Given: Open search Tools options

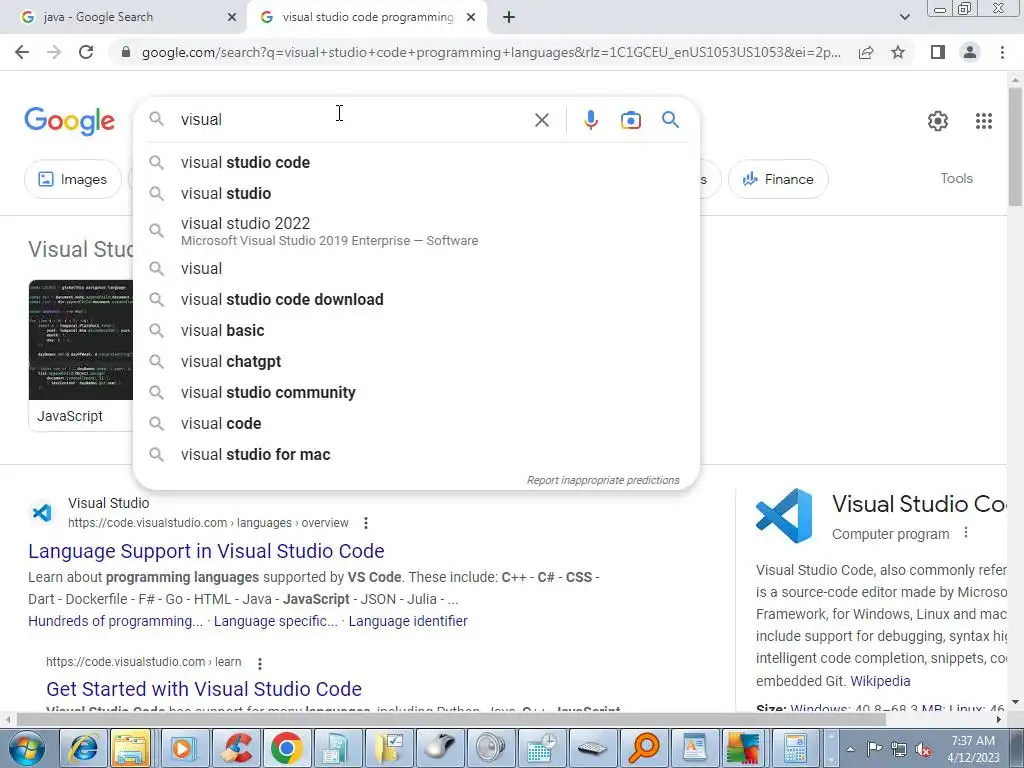Looking at the screenshot, I should tap(956, 178).
